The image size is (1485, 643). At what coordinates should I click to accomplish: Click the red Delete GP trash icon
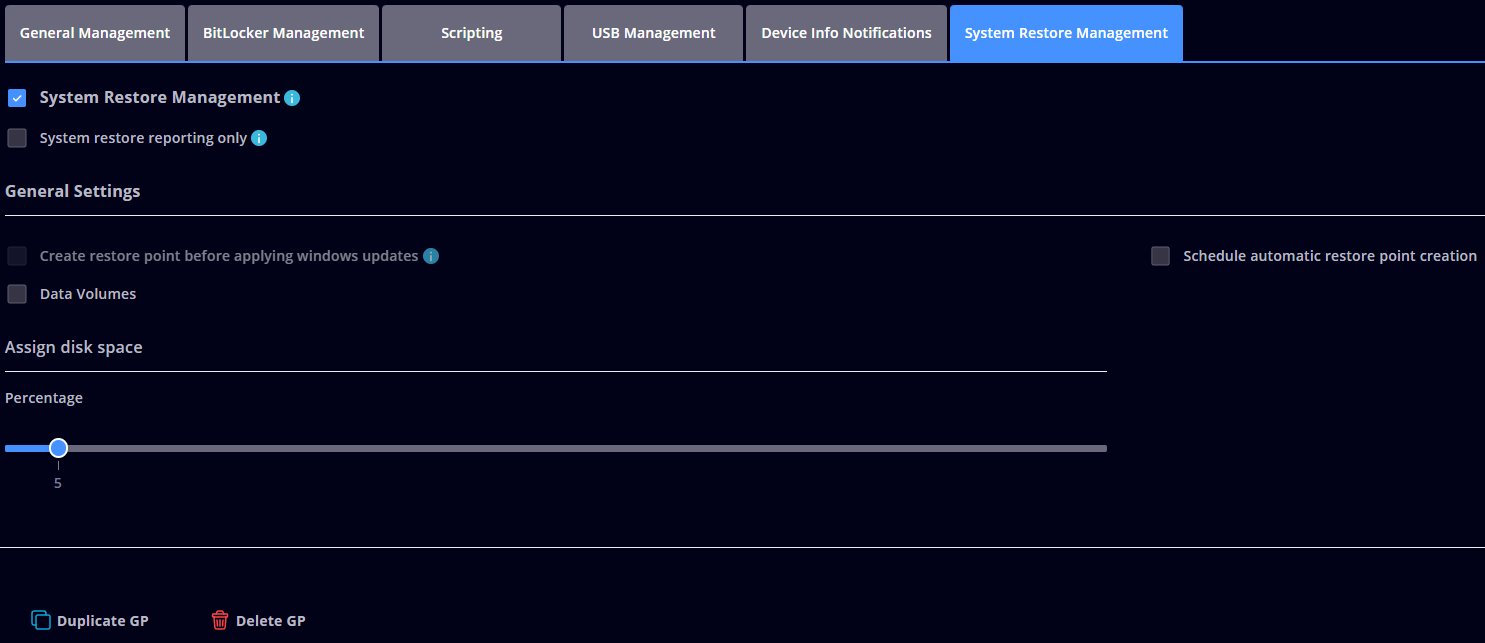point(220,620)
